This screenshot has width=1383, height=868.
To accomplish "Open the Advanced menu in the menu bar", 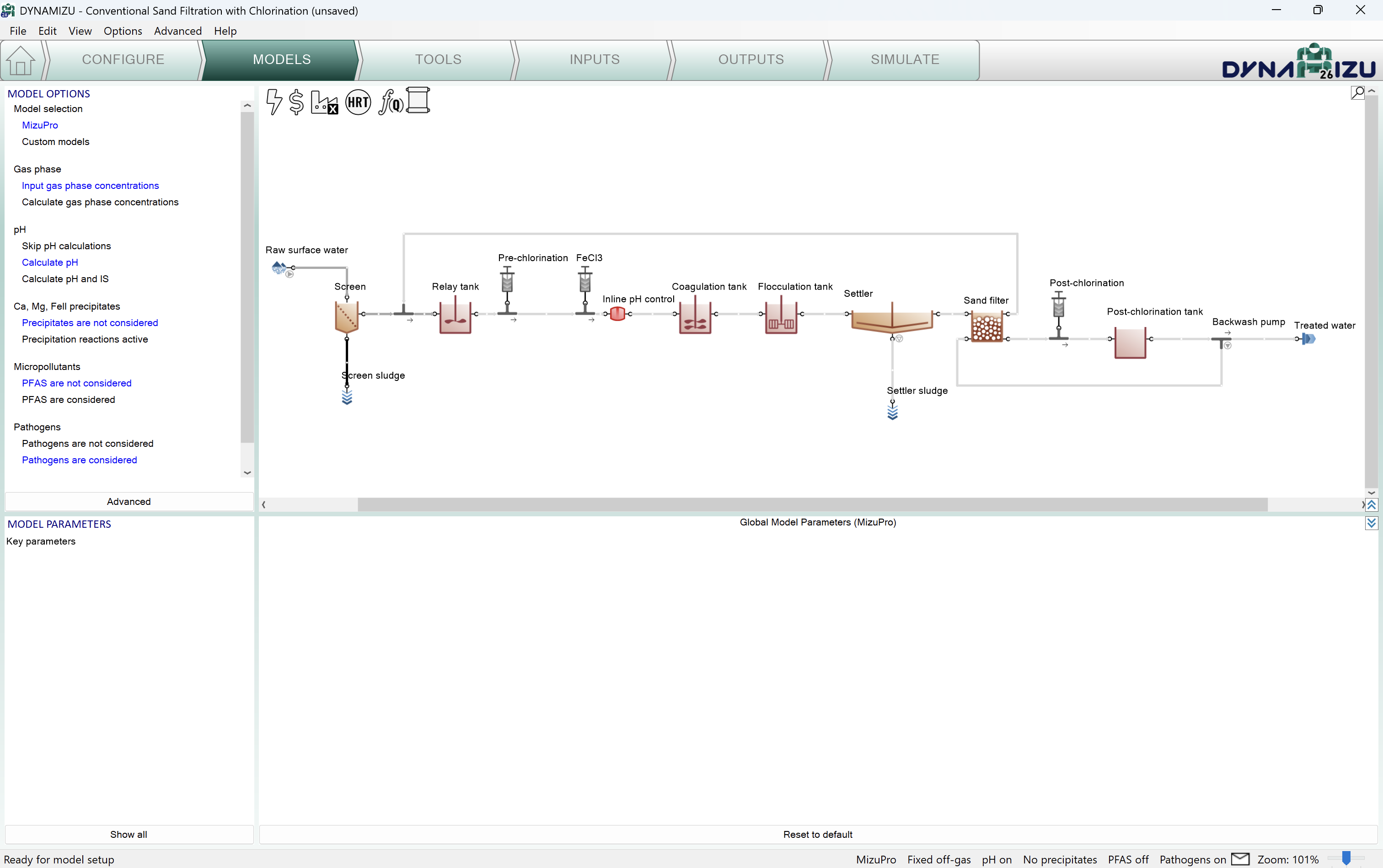I will point(177,31).
